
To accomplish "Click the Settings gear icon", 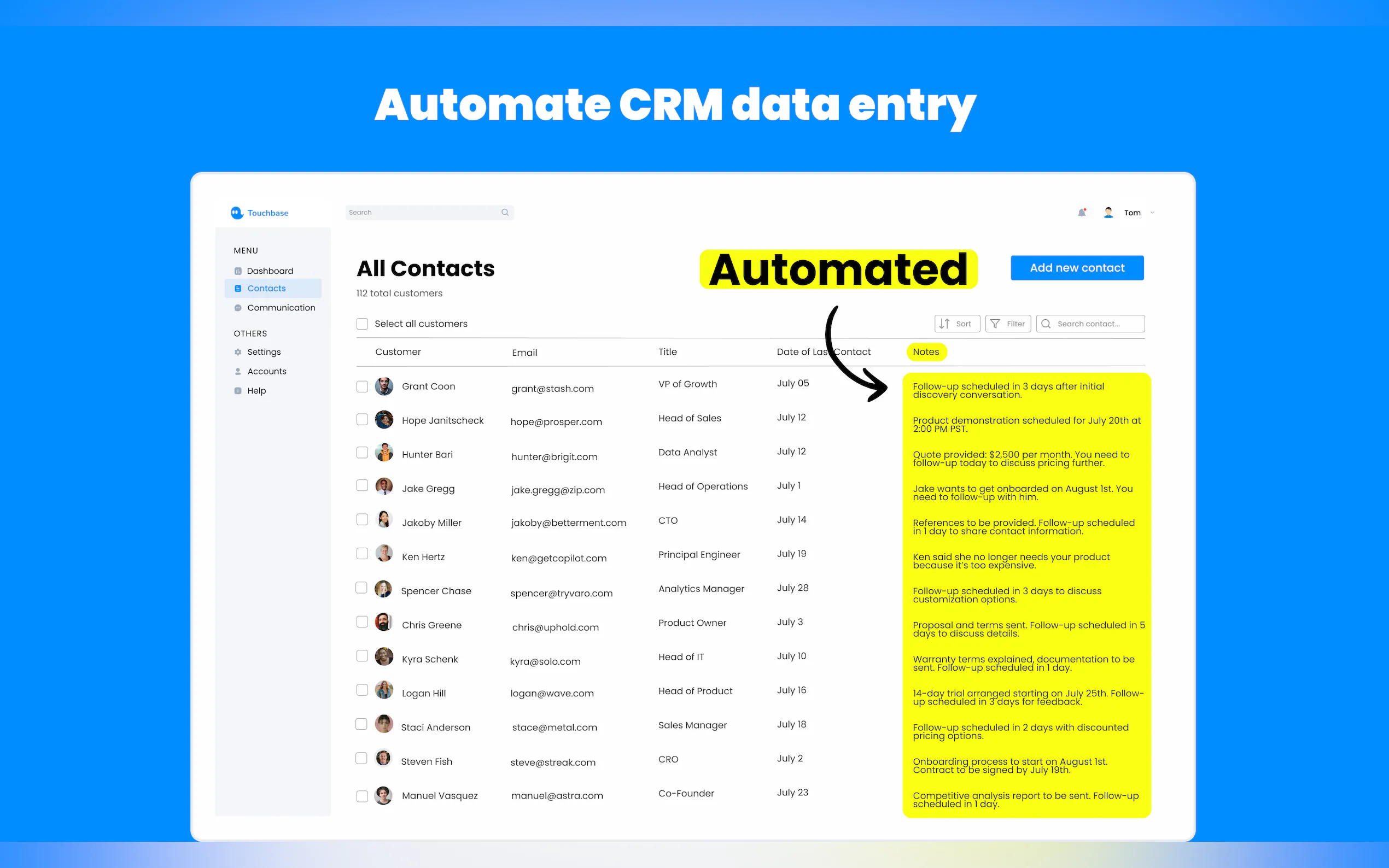I will point(238,352).
